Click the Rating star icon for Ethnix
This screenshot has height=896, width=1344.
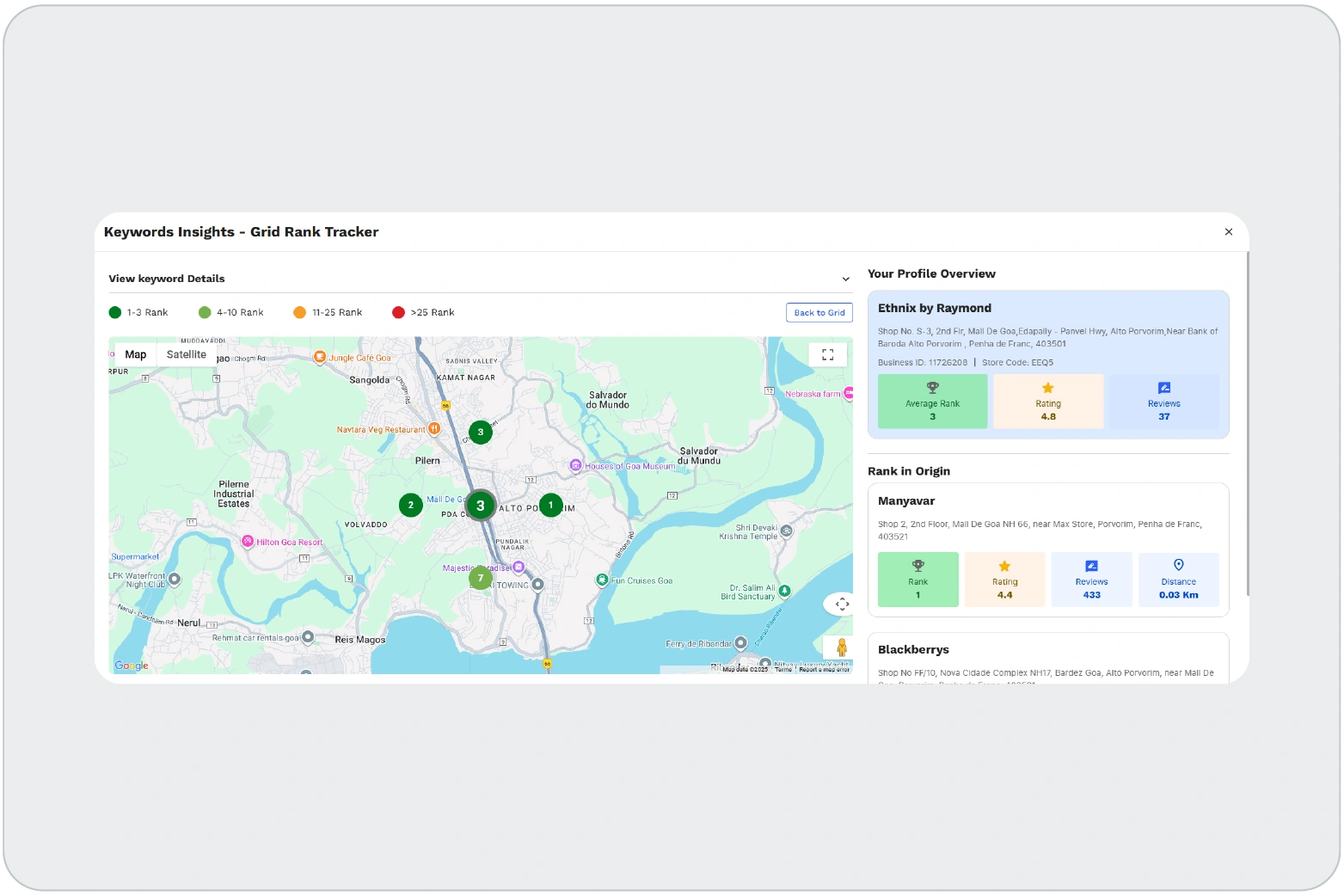[1047, 388]
